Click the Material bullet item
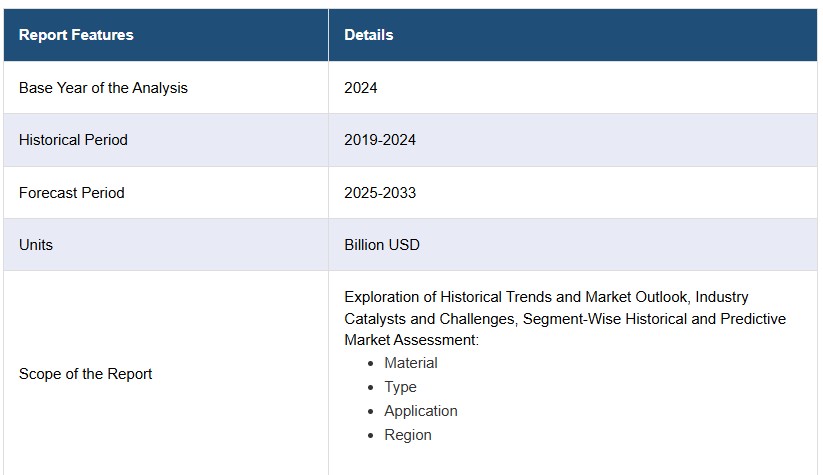 coord(411,363)
